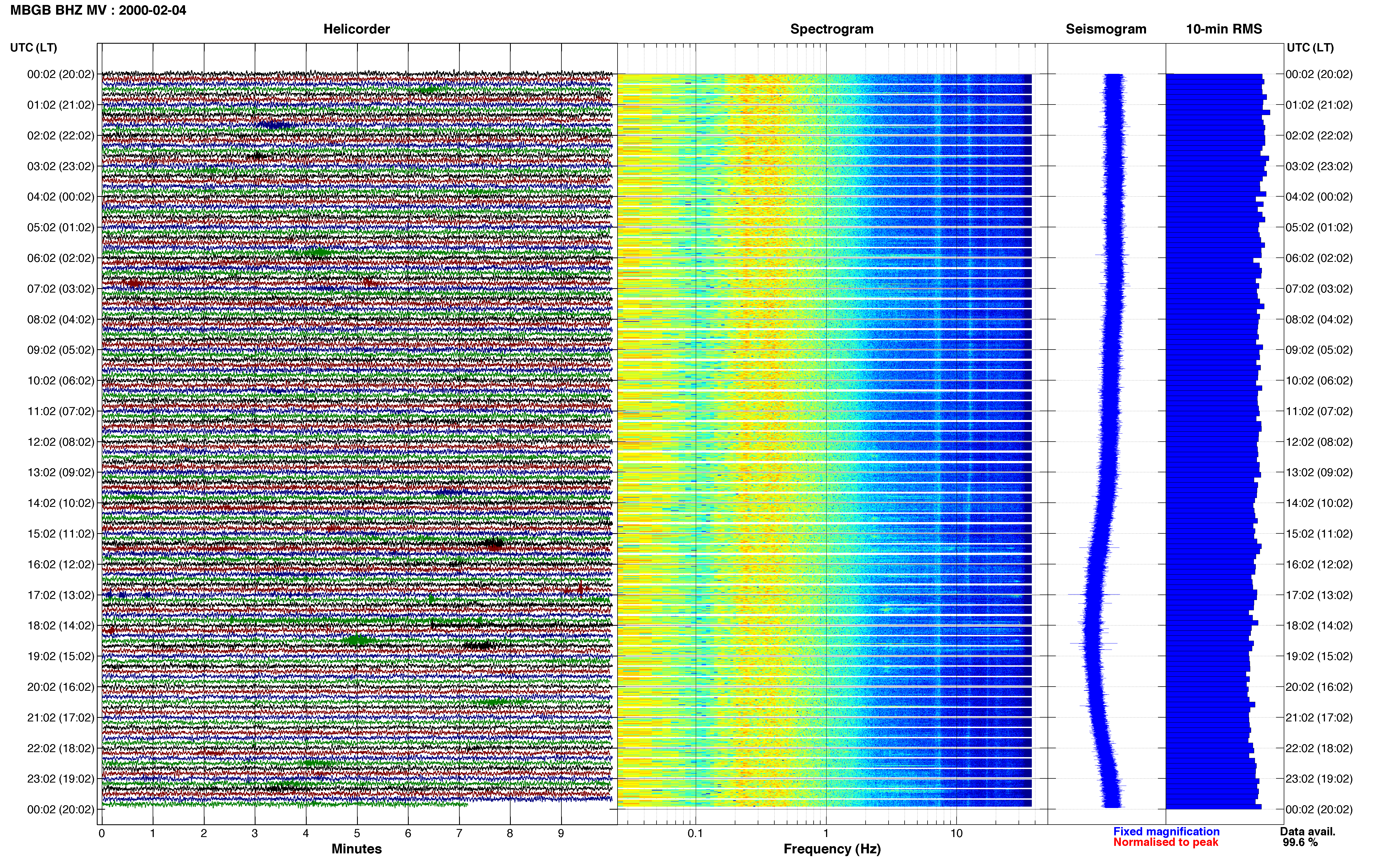Click the '4' tick on Minutes axis

point(306,833)
